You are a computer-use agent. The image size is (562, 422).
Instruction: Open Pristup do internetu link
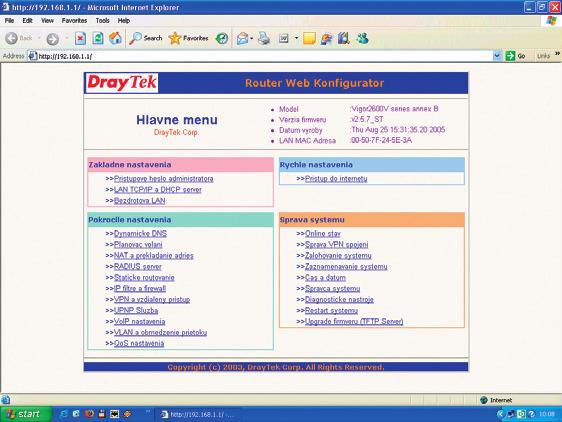pyautogui.click(x=336, y=179)
